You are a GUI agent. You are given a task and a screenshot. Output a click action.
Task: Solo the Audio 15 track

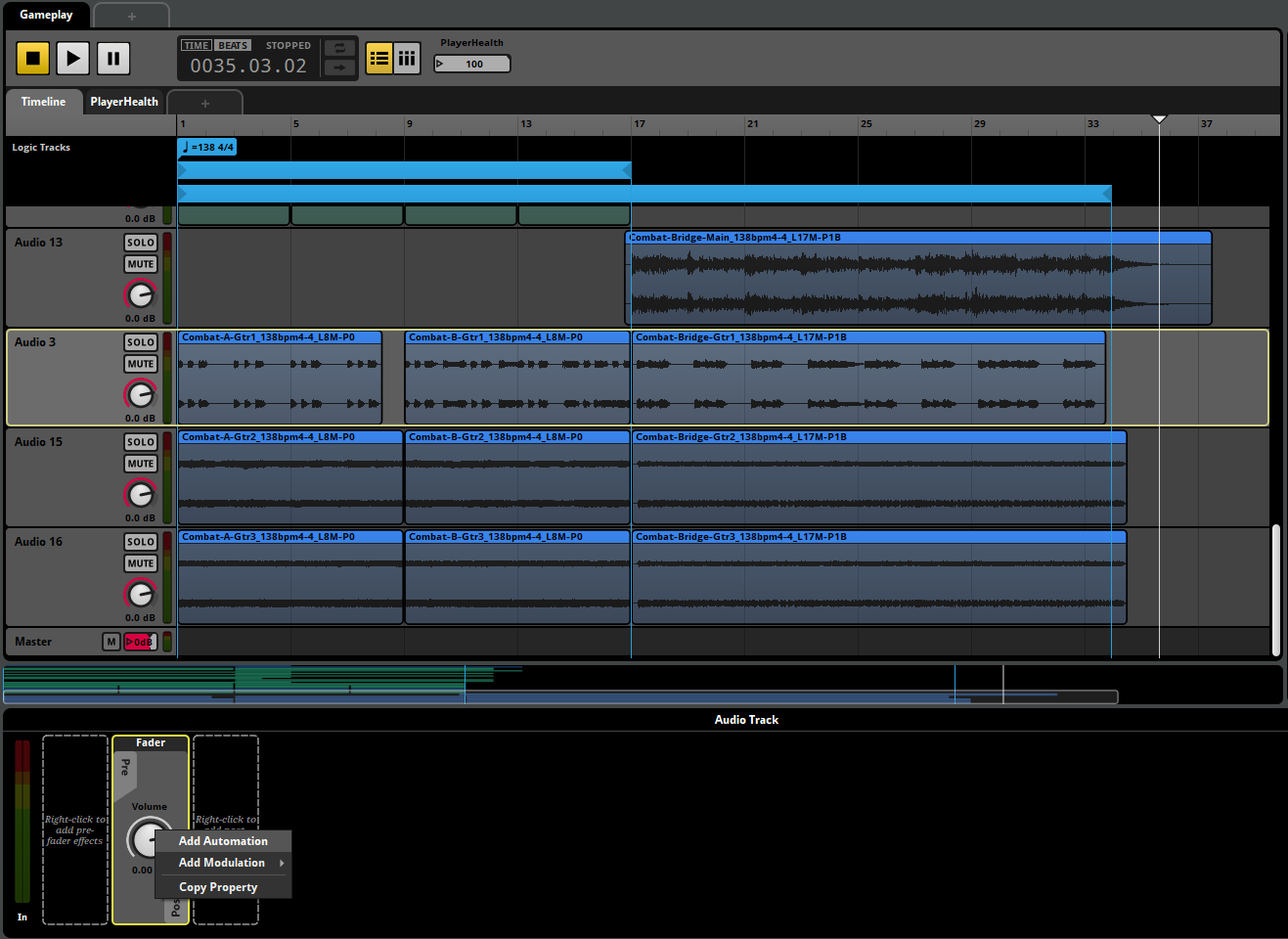coord(140,442)
